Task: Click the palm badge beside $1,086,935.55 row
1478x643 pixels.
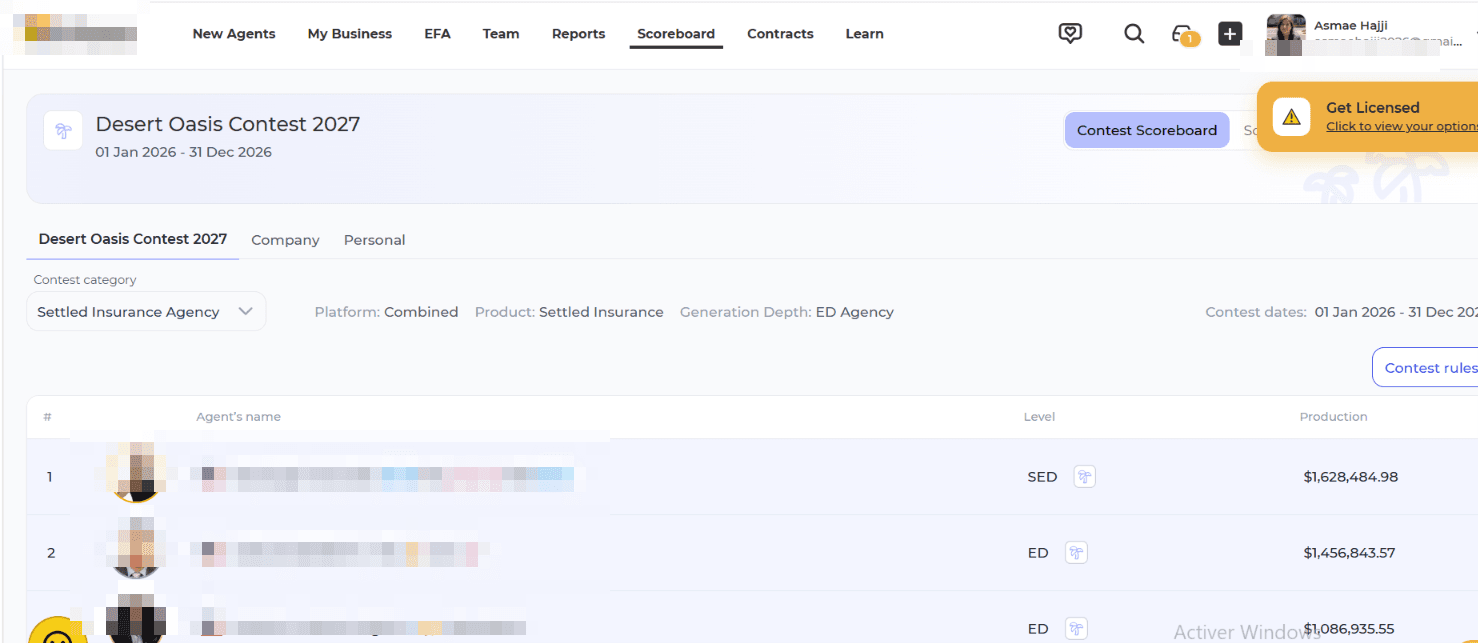Action: [x=1076, y=629]
